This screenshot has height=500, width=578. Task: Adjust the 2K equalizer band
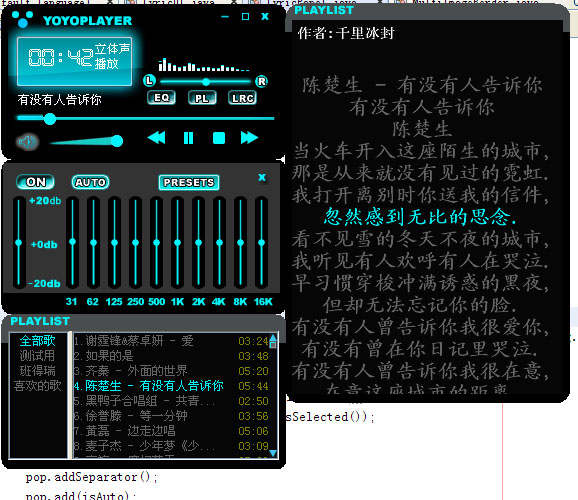tap(199, 242)
